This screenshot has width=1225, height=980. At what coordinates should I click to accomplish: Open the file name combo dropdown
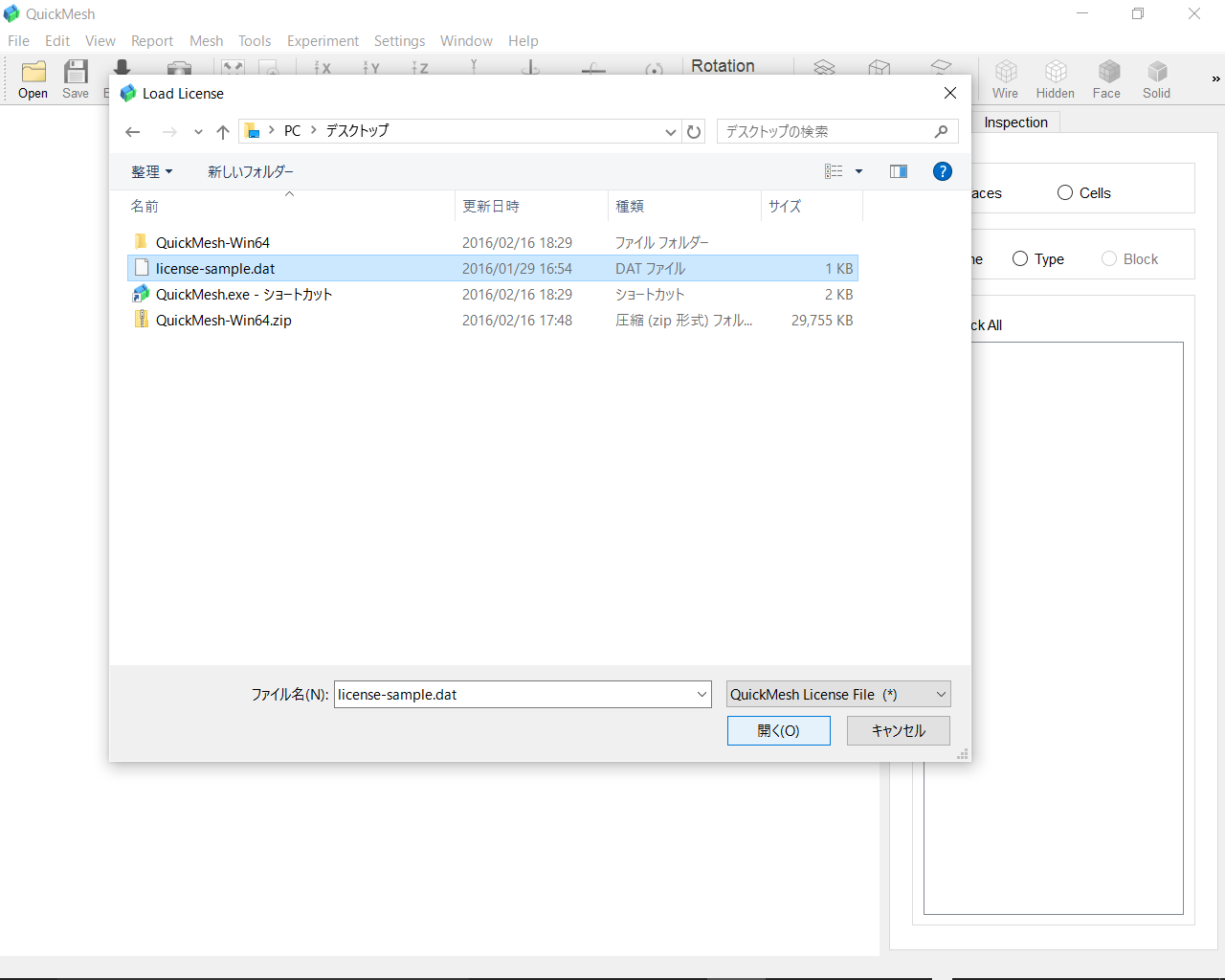pyautogui.click(x=702, y=695)
